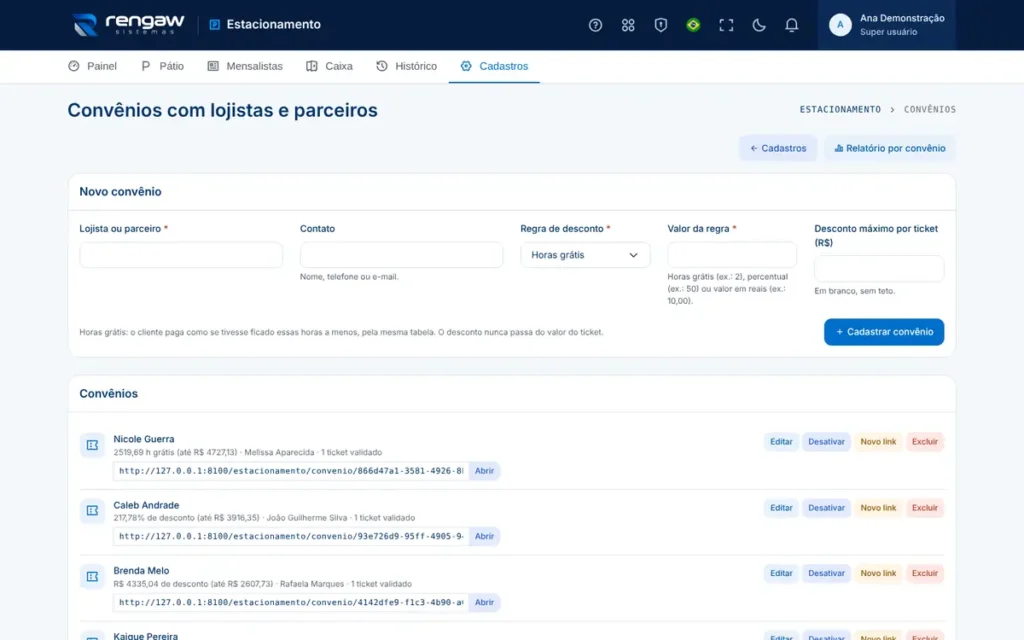The width and height of the screenshot is (1024, 640).
Task: Open Brenda Melo convênio link
Action: 484,602
